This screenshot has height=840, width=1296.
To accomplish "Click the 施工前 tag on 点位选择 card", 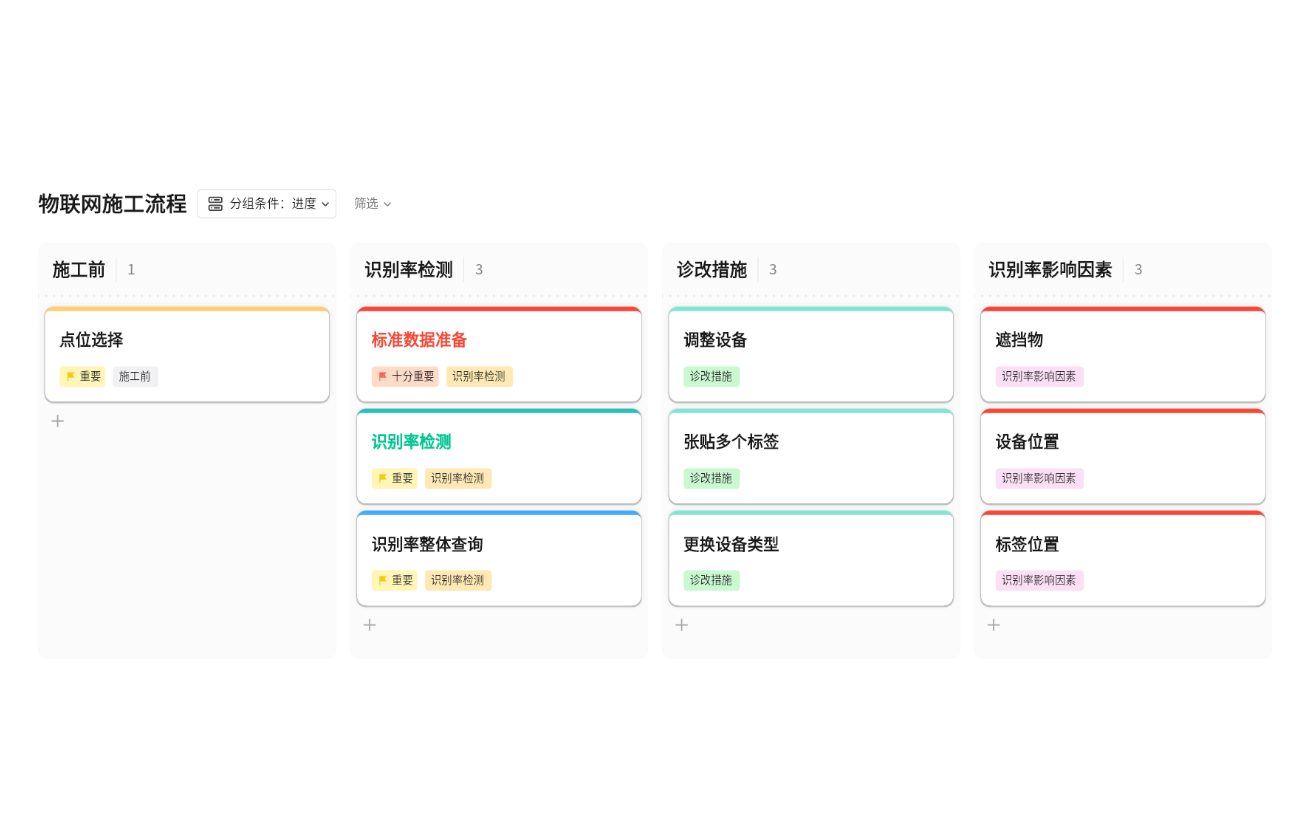I will (134, 377).
